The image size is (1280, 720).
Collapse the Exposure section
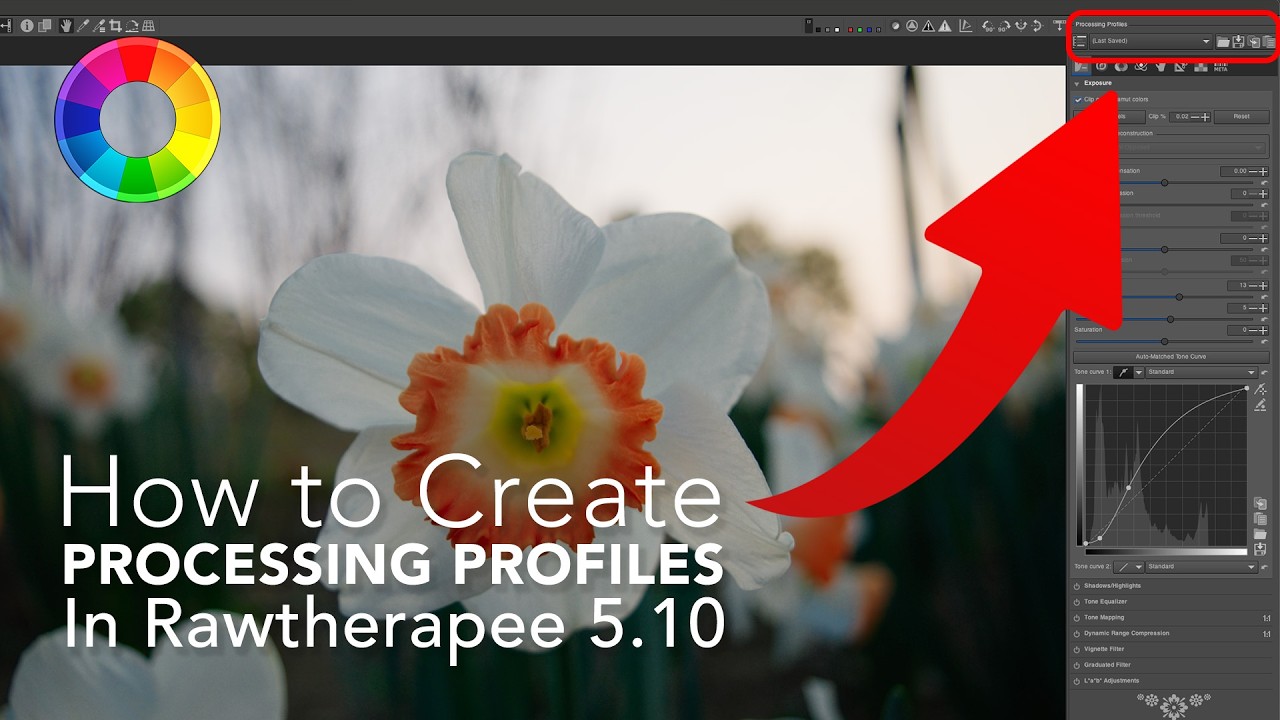(1077, 83)
